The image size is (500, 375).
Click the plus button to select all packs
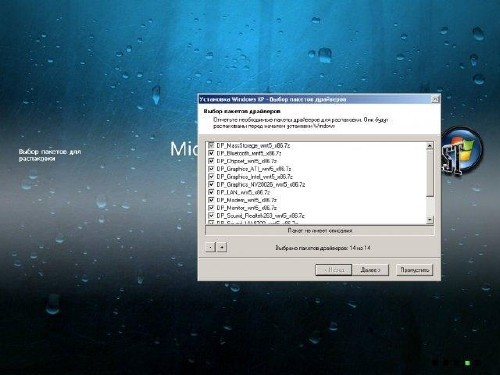[x=222, y=247]
